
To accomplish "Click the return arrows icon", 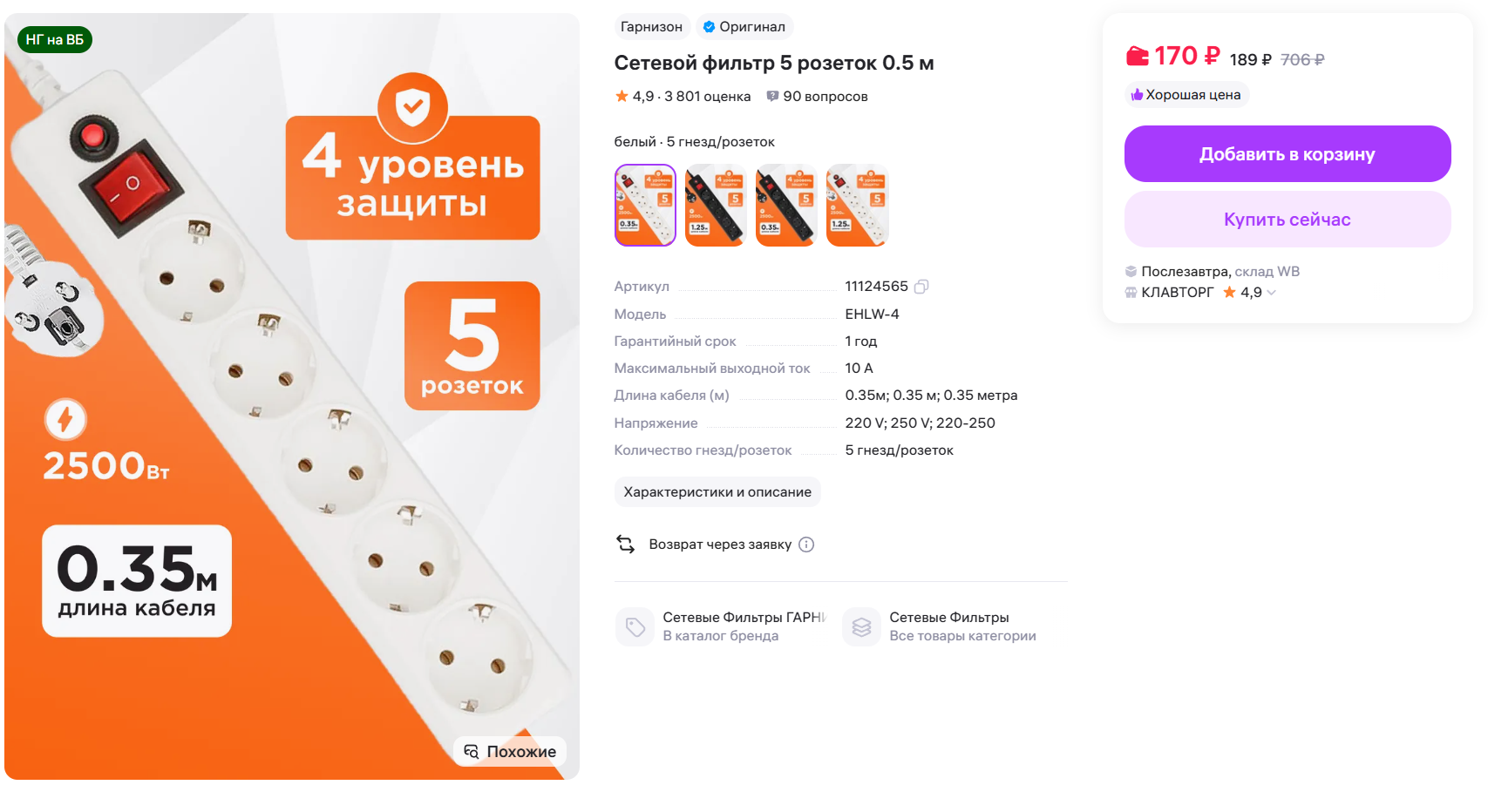I will (x=626, y=545).
